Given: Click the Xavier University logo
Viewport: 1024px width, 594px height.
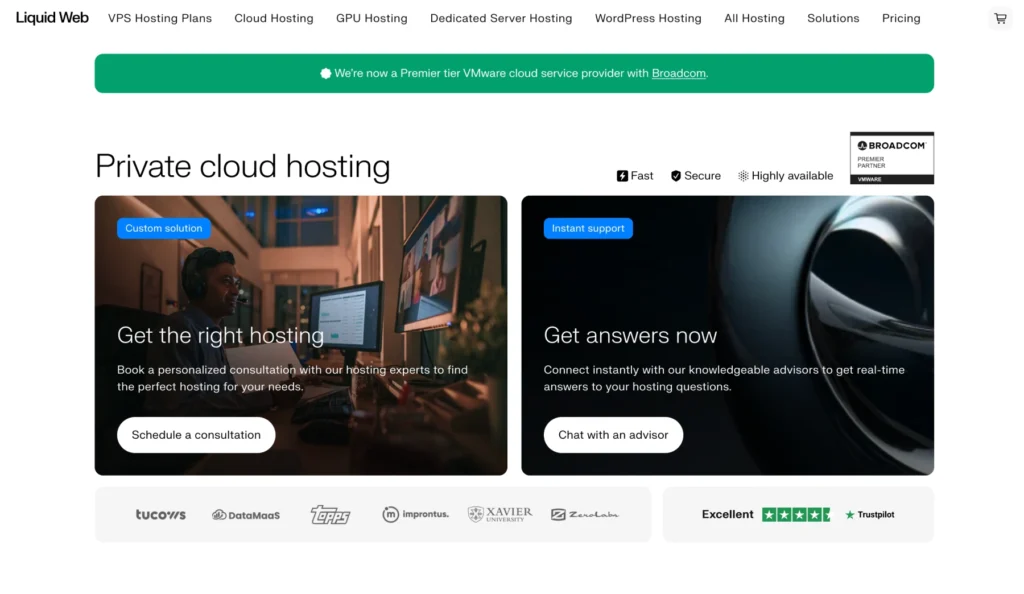Looking at the screenshot, I should tap(498, 513).
